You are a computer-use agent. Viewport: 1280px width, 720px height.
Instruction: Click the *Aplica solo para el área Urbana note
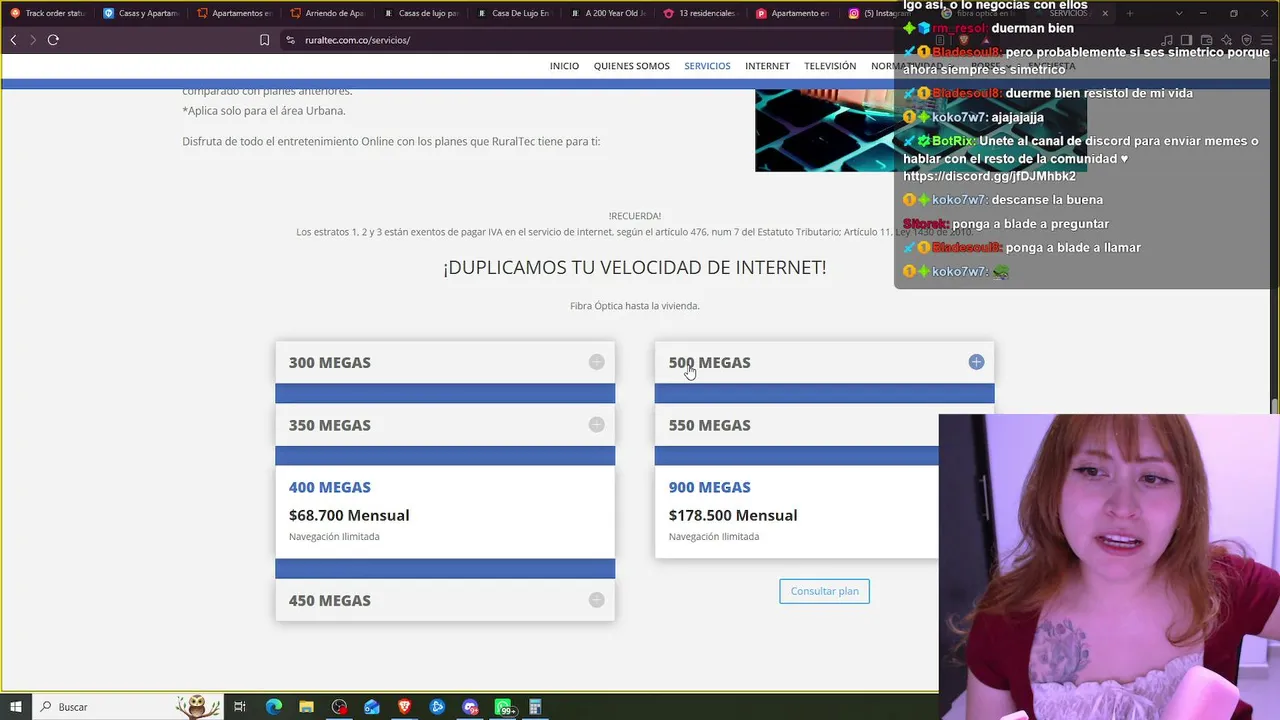point(264,111)
